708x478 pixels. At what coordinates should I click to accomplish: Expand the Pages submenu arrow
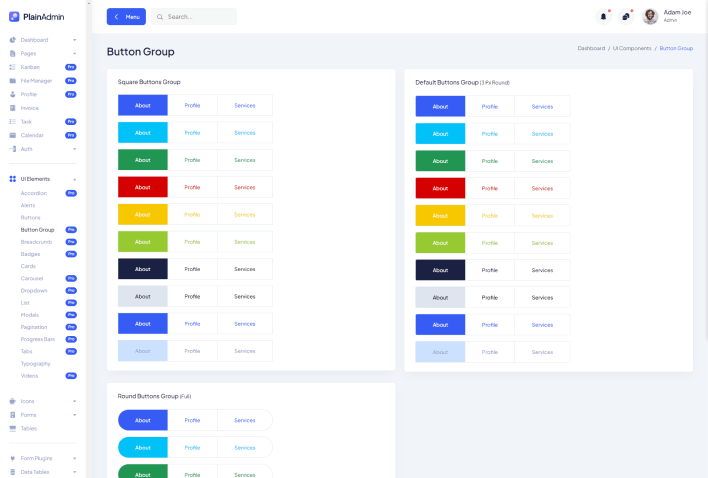75,53
